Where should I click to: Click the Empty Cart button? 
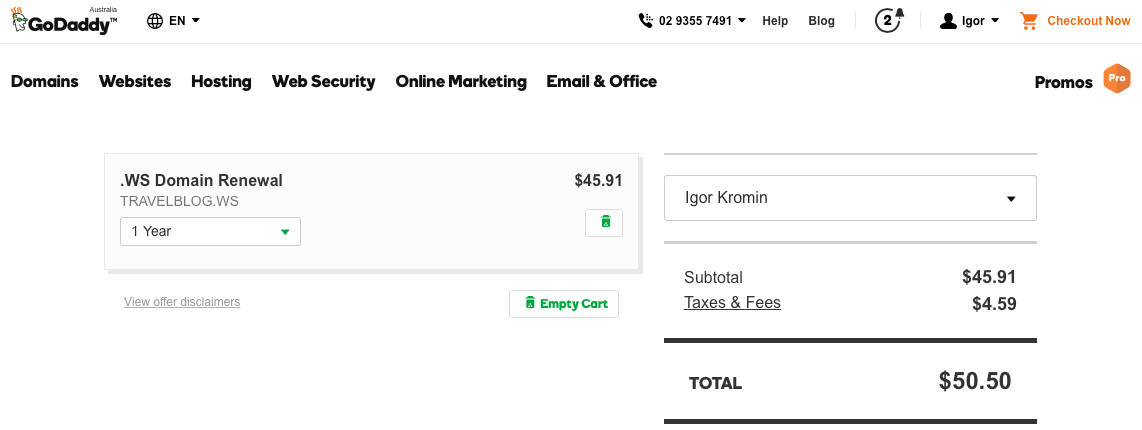click(564, 304)
